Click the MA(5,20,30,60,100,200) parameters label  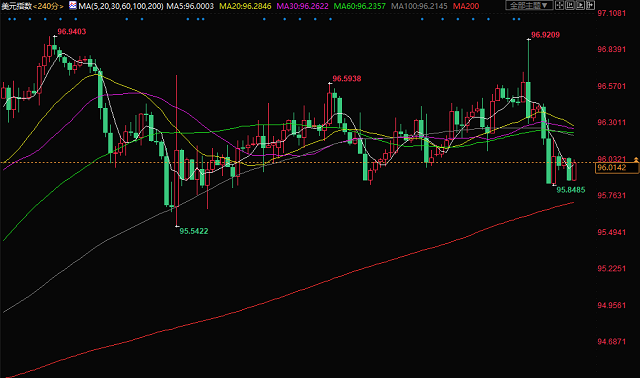(x=121, y=6)
